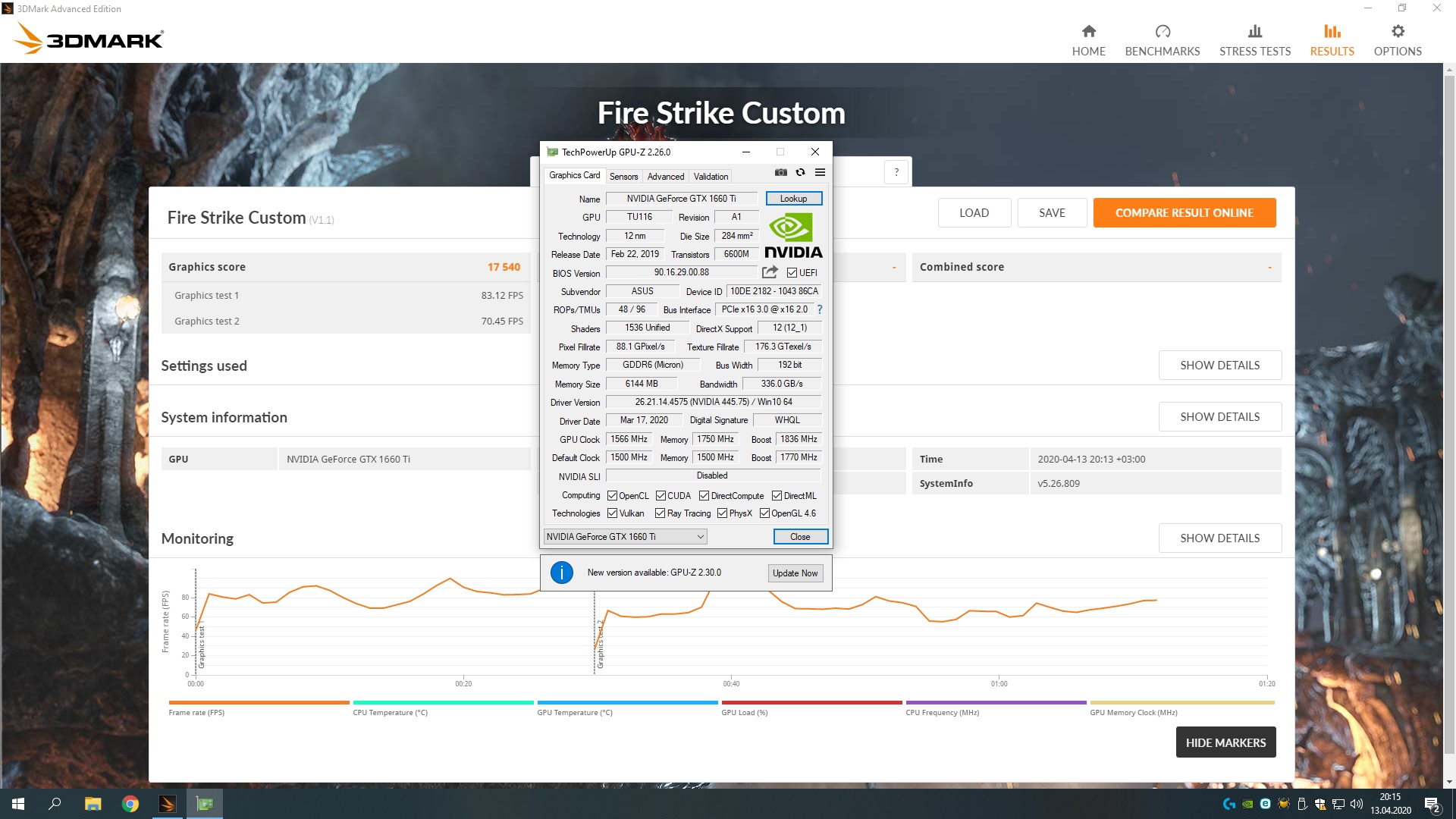Open the Benchmarks section in 3DMark
1456x819 pixels.
click(x=1162, y=39)
